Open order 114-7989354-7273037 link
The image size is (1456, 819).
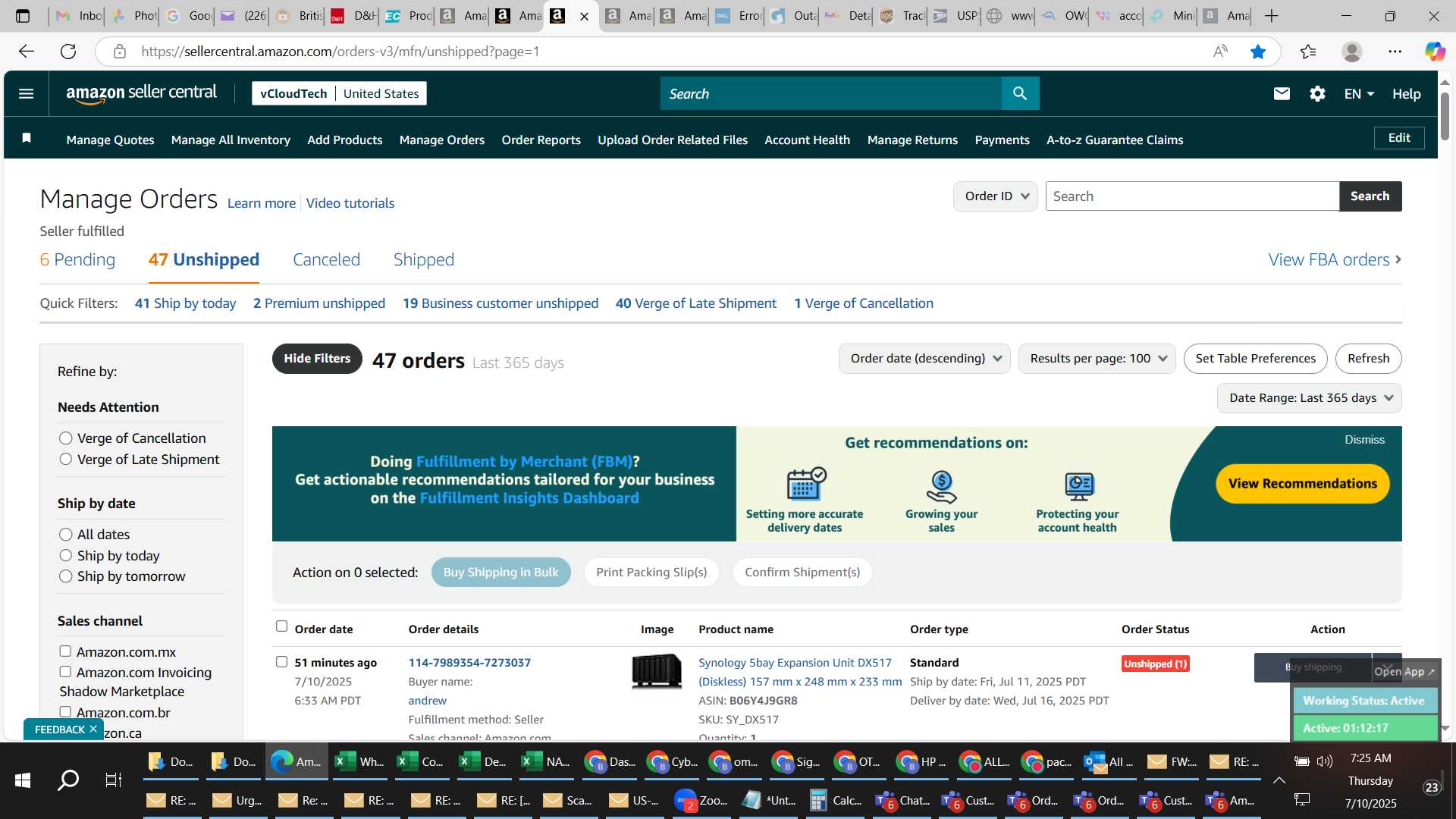469,662
